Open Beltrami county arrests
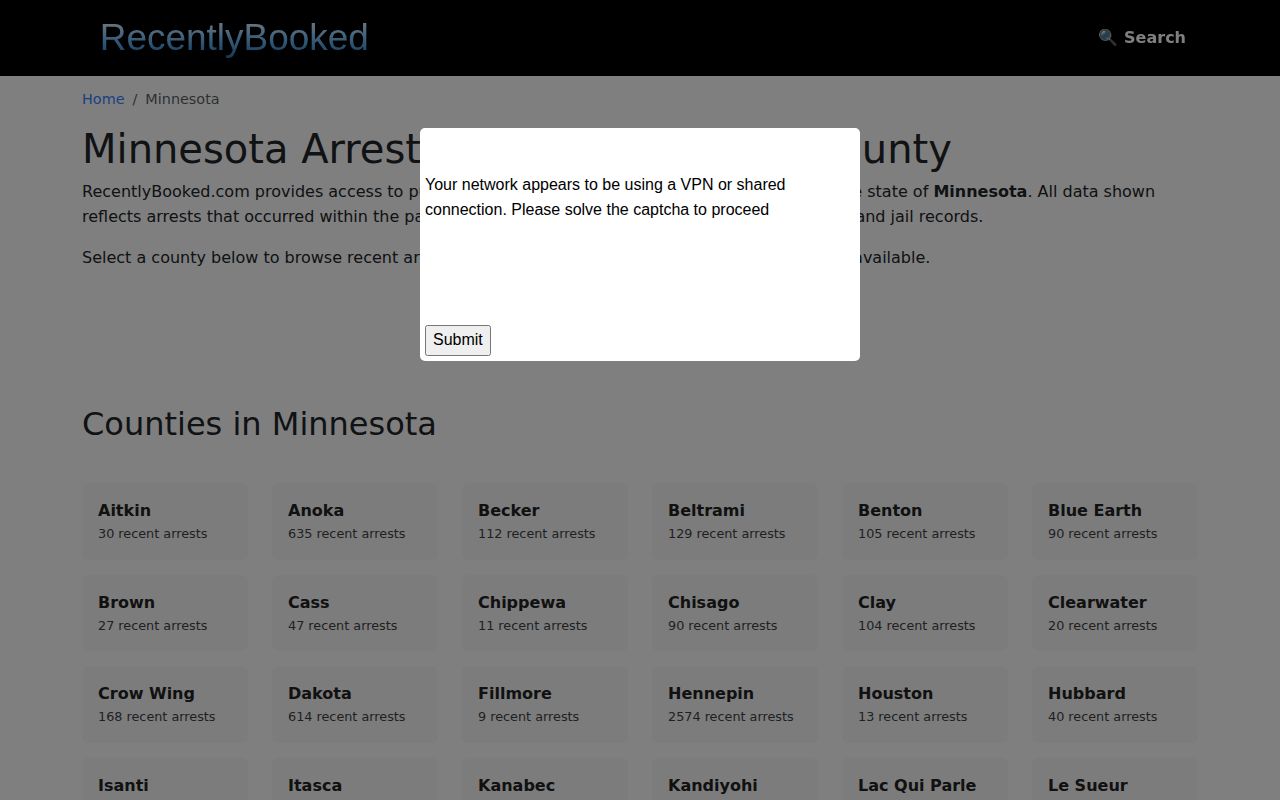 point(735,520)
